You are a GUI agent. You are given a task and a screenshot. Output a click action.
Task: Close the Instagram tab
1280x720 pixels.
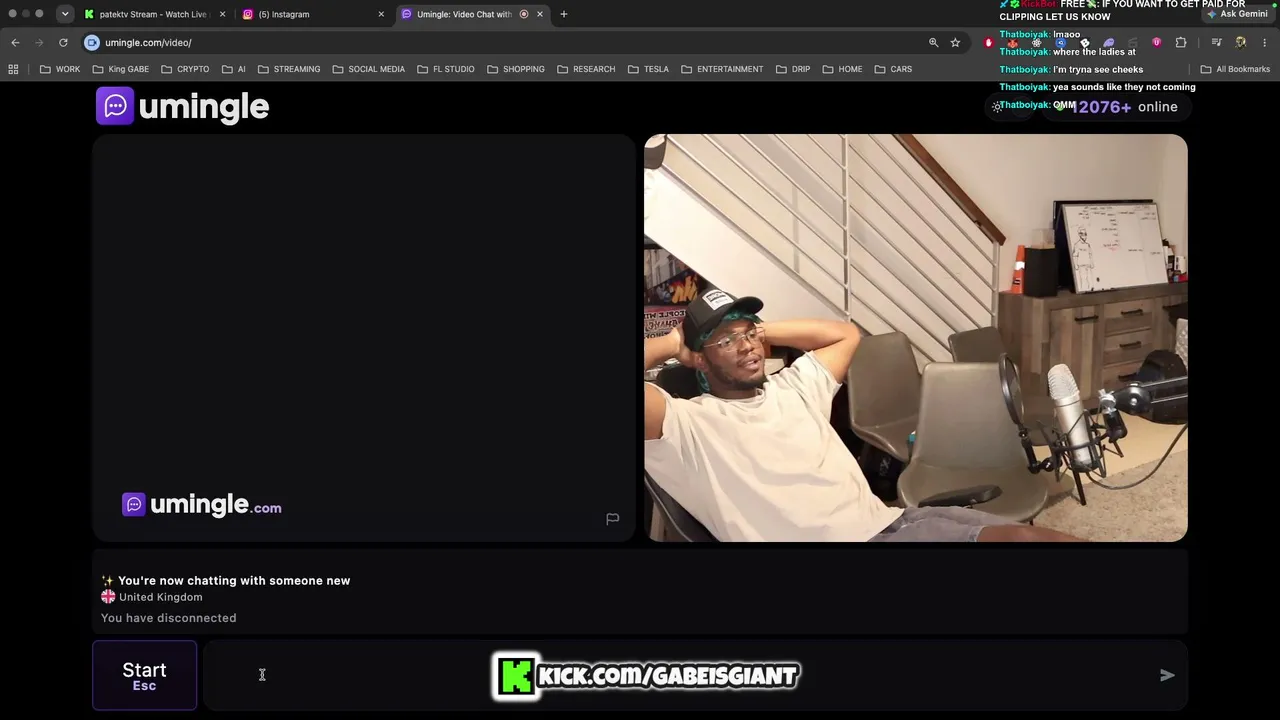coord(381,14)
